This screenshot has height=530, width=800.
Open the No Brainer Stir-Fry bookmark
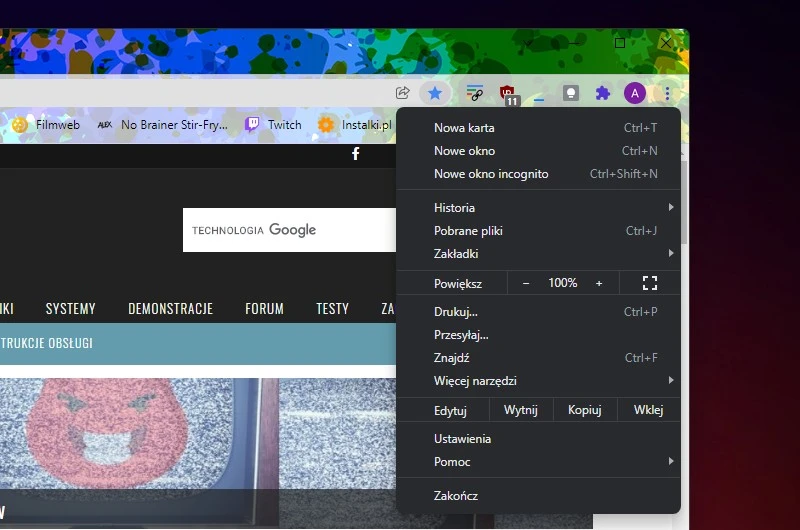163,124
